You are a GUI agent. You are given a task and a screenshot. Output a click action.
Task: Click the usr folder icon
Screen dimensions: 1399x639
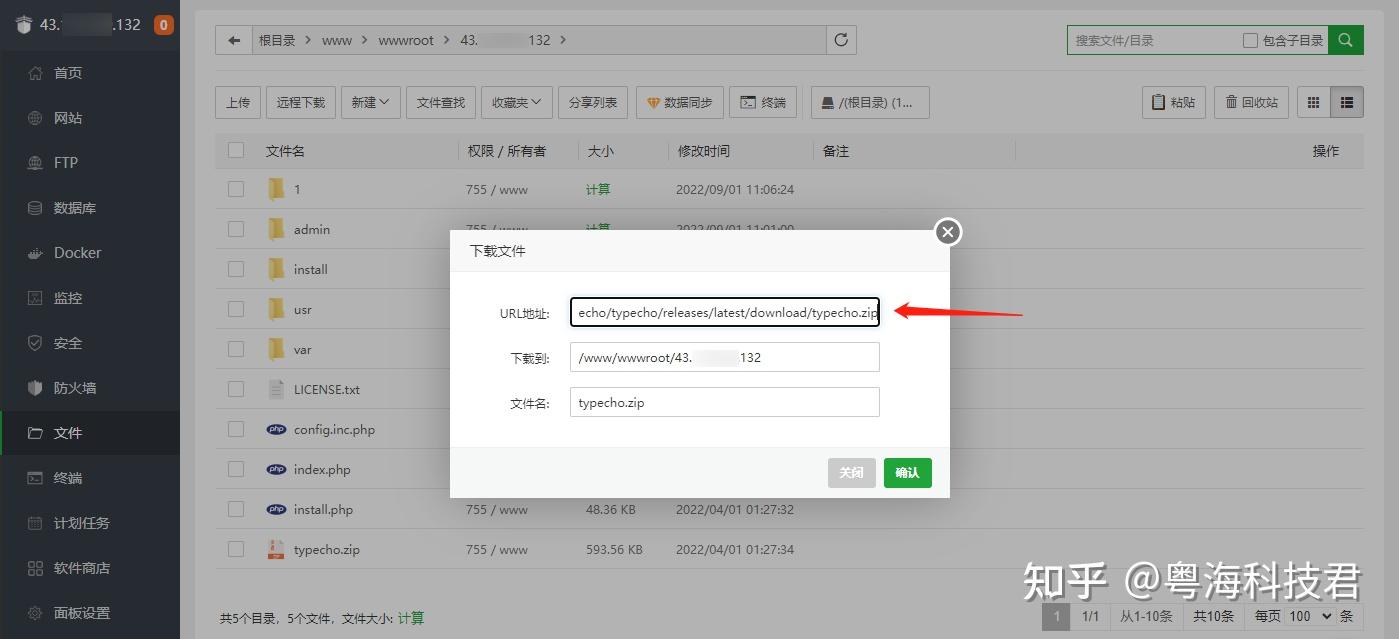pyautogui.click(x=276, y=309)
